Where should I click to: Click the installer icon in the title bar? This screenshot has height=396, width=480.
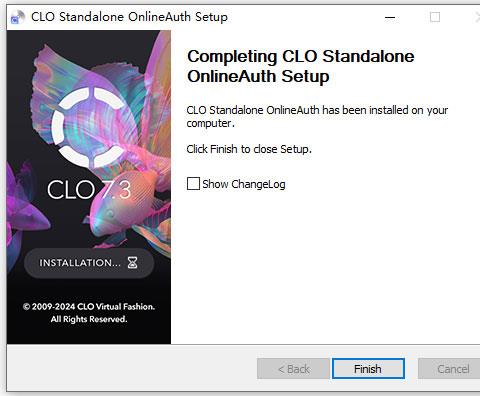[x=18, y=17]
